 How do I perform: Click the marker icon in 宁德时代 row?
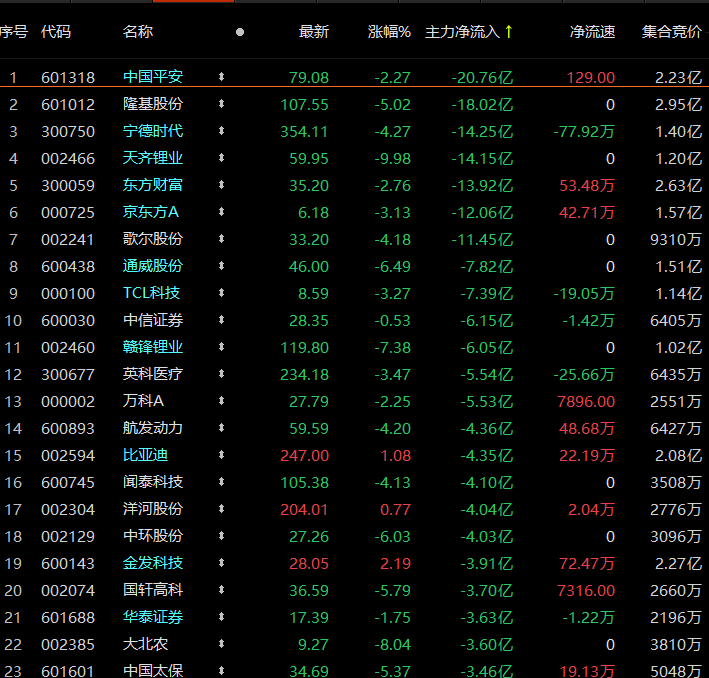tap(221, 131)
